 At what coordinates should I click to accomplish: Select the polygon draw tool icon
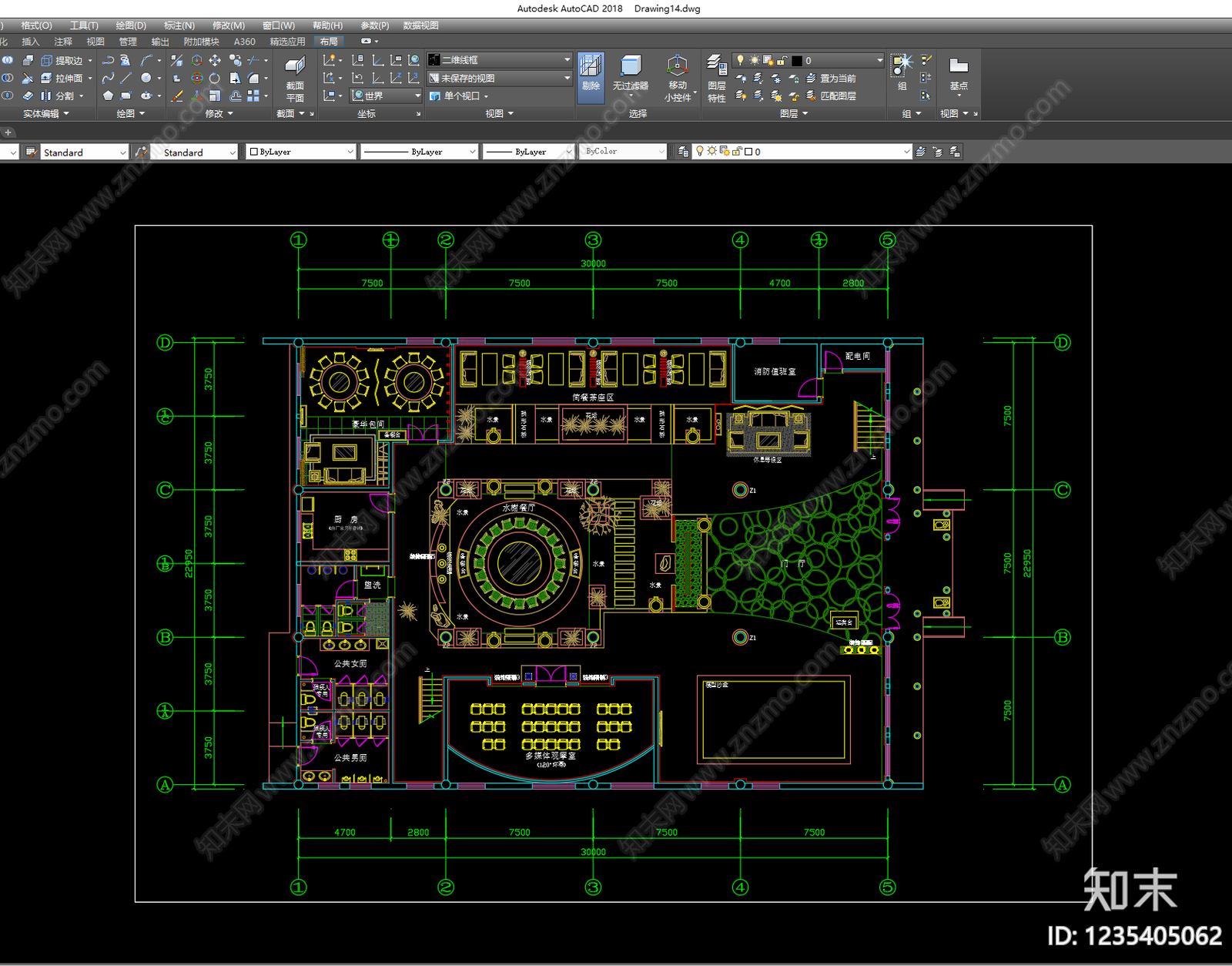coord(108,96)
